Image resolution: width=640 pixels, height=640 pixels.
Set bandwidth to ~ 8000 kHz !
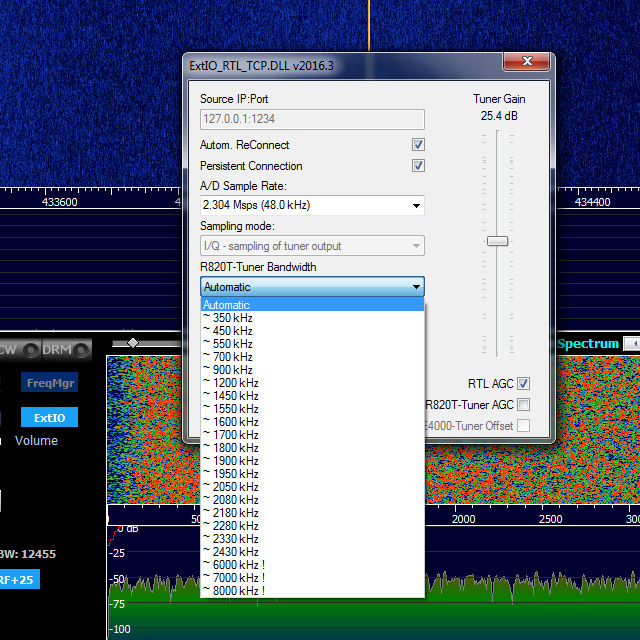(312, 591)
